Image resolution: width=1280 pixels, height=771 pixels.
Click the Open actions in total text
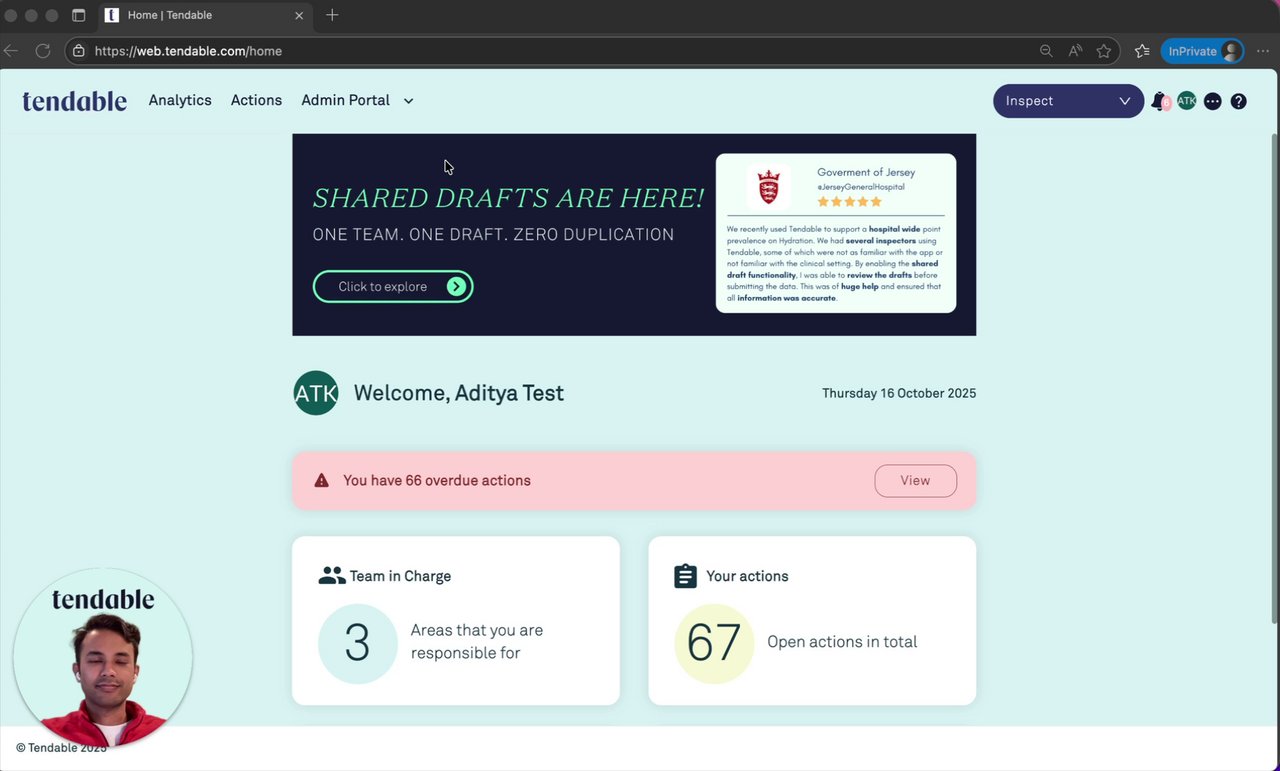tap(842, 642)
